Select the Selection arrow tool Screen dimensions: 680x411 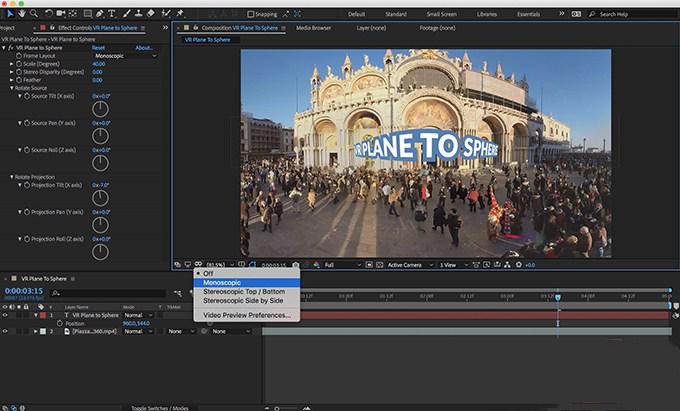(x=8, y=13)
